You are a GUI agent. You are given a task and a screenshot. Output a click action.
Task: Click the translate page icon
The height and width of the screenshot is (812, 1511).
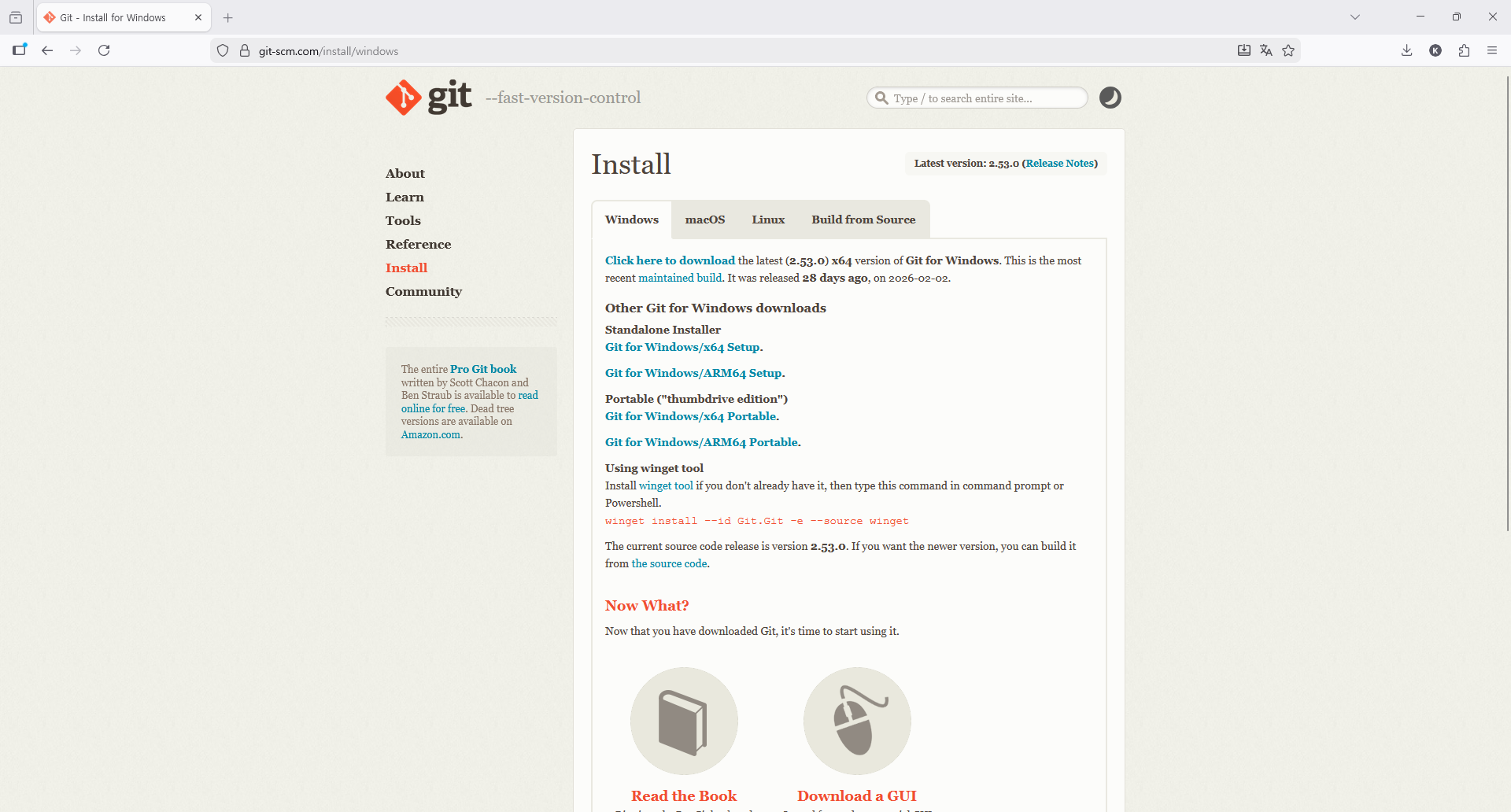pos(1266,50)
